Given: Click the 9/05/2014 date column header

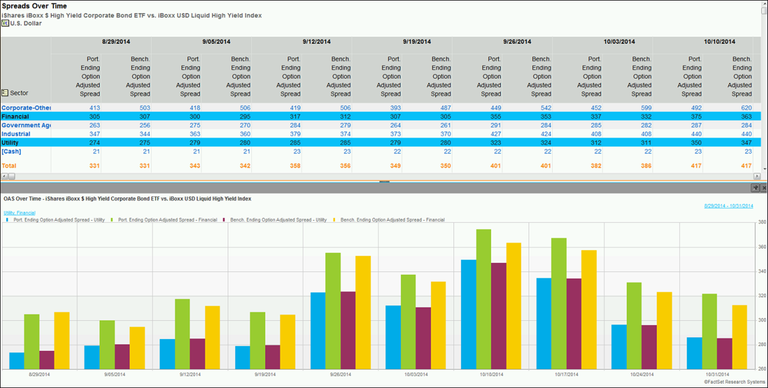Looking at the screenshot, I should click(x=216, y=42).
